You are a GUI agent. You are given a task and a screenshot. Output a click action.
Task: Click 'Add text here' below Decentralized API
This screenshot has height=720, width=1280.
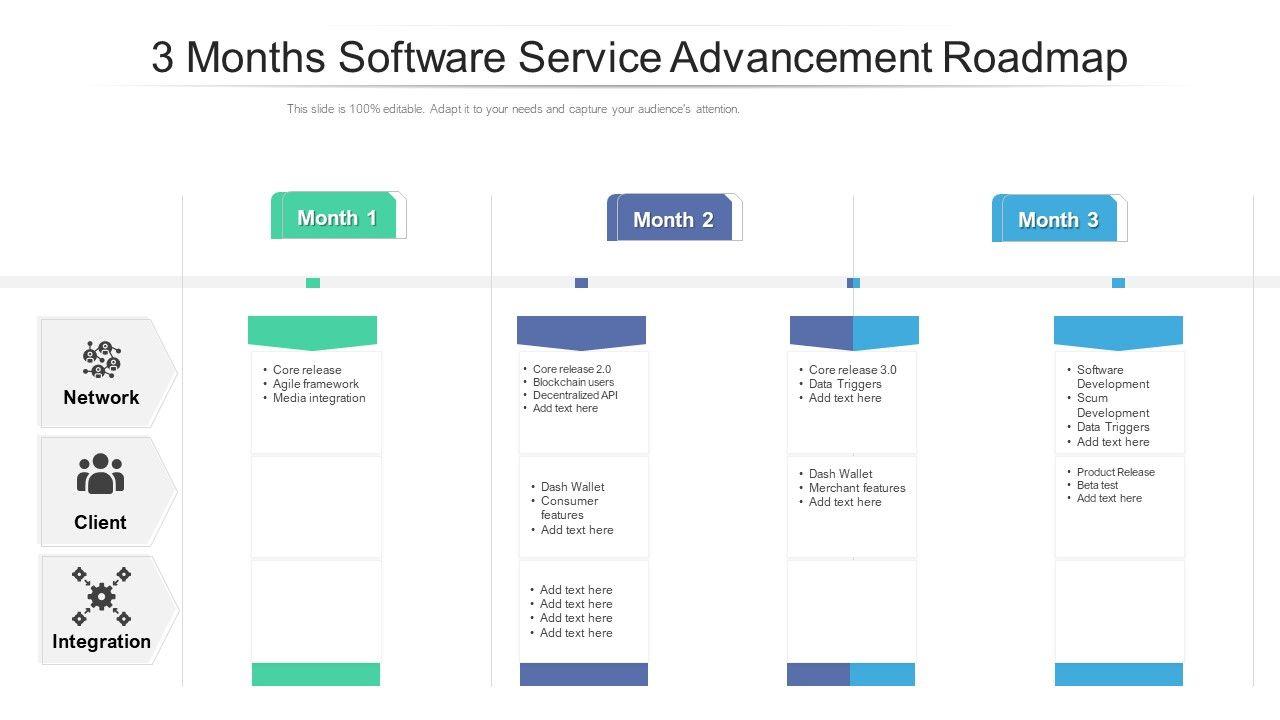click(566, 408)
